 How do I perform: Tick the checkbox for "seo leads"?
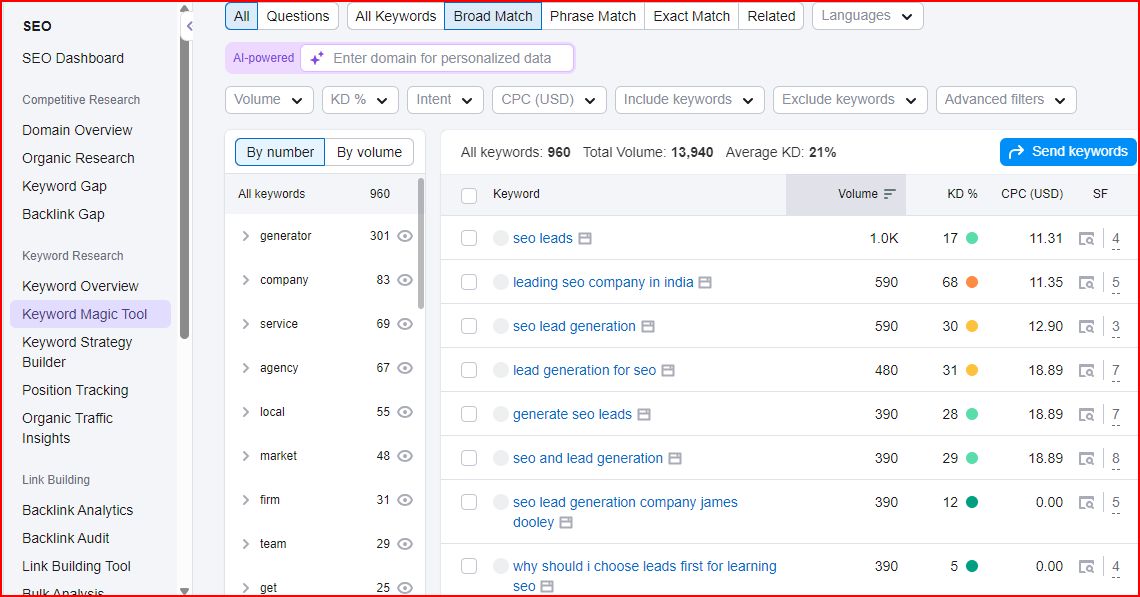click(469, 238)
